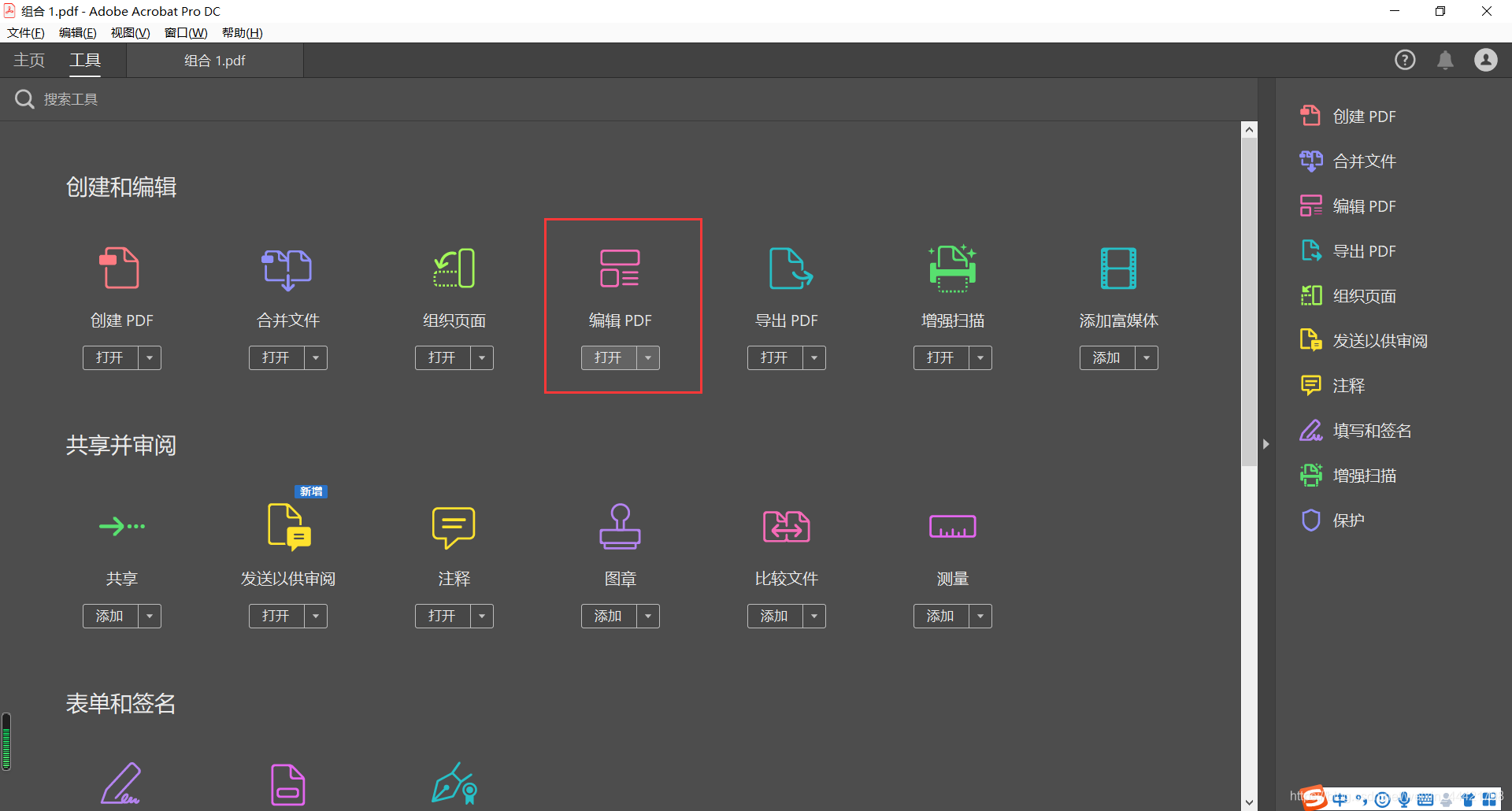Expand dropdown arrow beside 组织页面 打开

[482, 357]
